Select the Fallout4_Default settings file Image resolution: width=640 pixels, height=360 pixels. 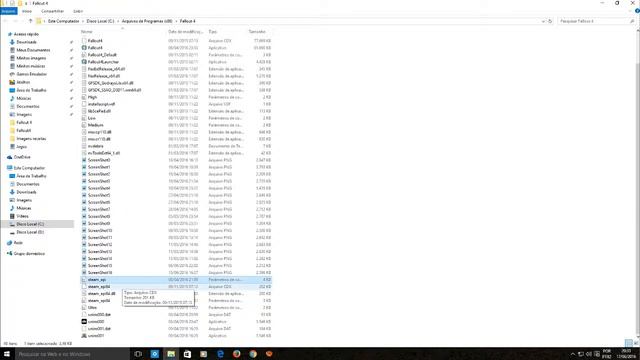pyautogui.click(x=102, y=55)
